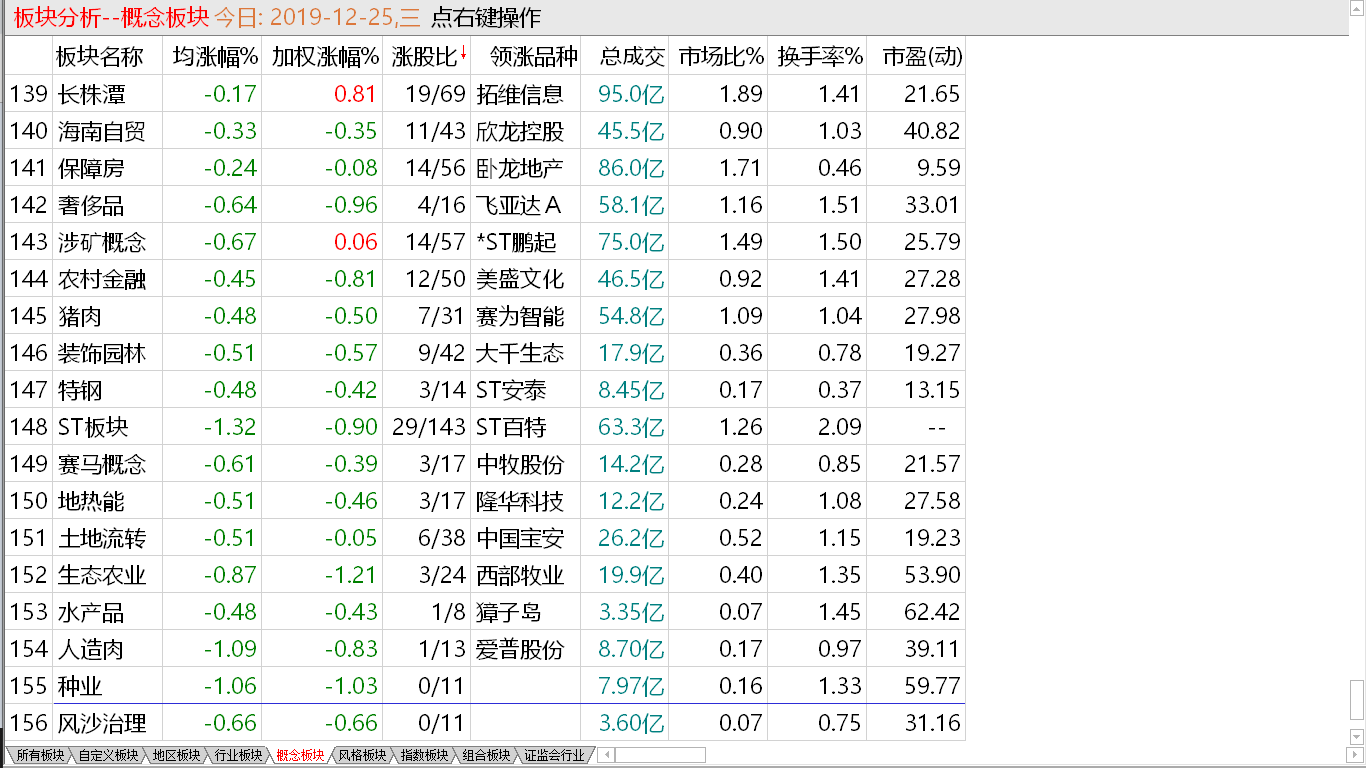Click the horizontal scrollbar left arrow
The image size is (1366, 768).
(x=607, y=755)
